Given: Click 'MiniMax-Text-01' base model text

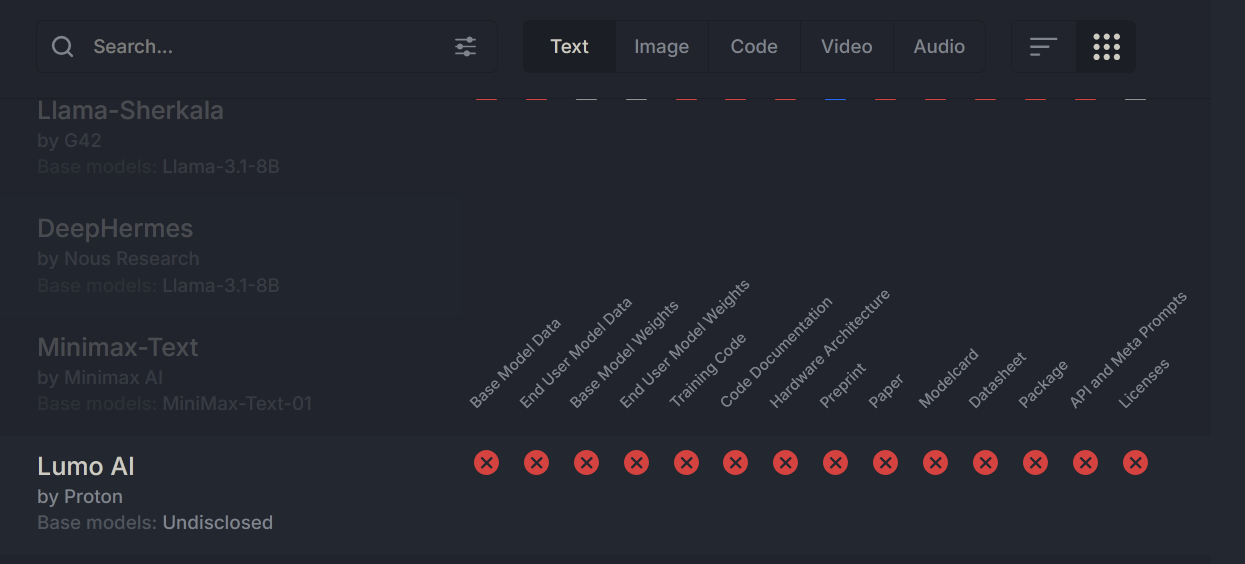Looking at the screenshot, I should (238, 404).
